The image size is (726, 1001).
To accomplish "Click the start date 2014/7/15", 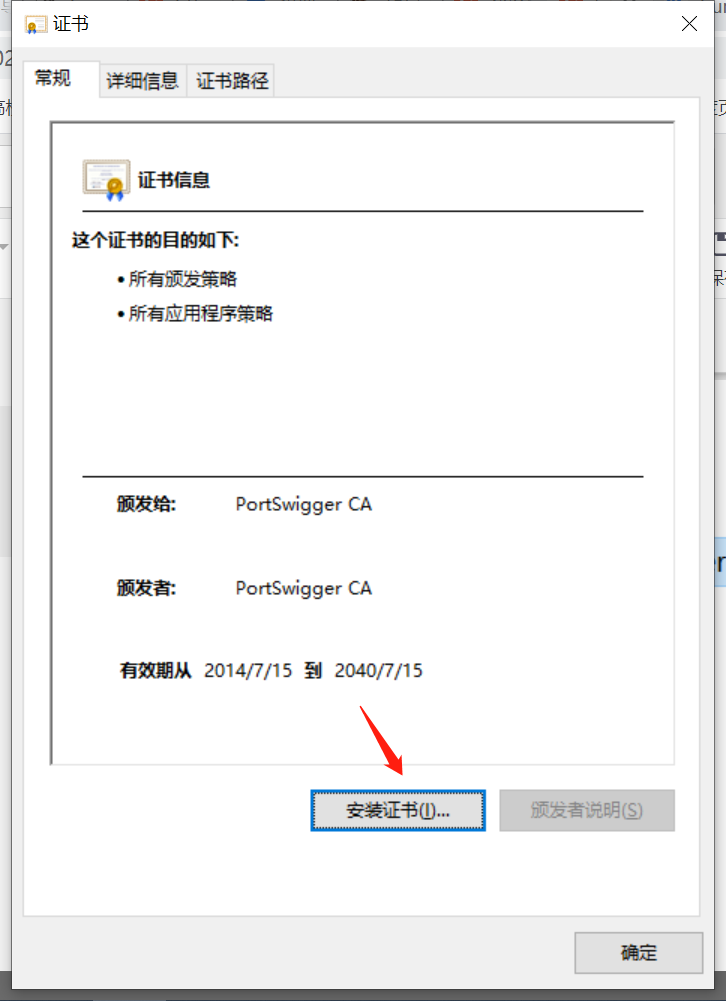I will [x=248, y=670].
